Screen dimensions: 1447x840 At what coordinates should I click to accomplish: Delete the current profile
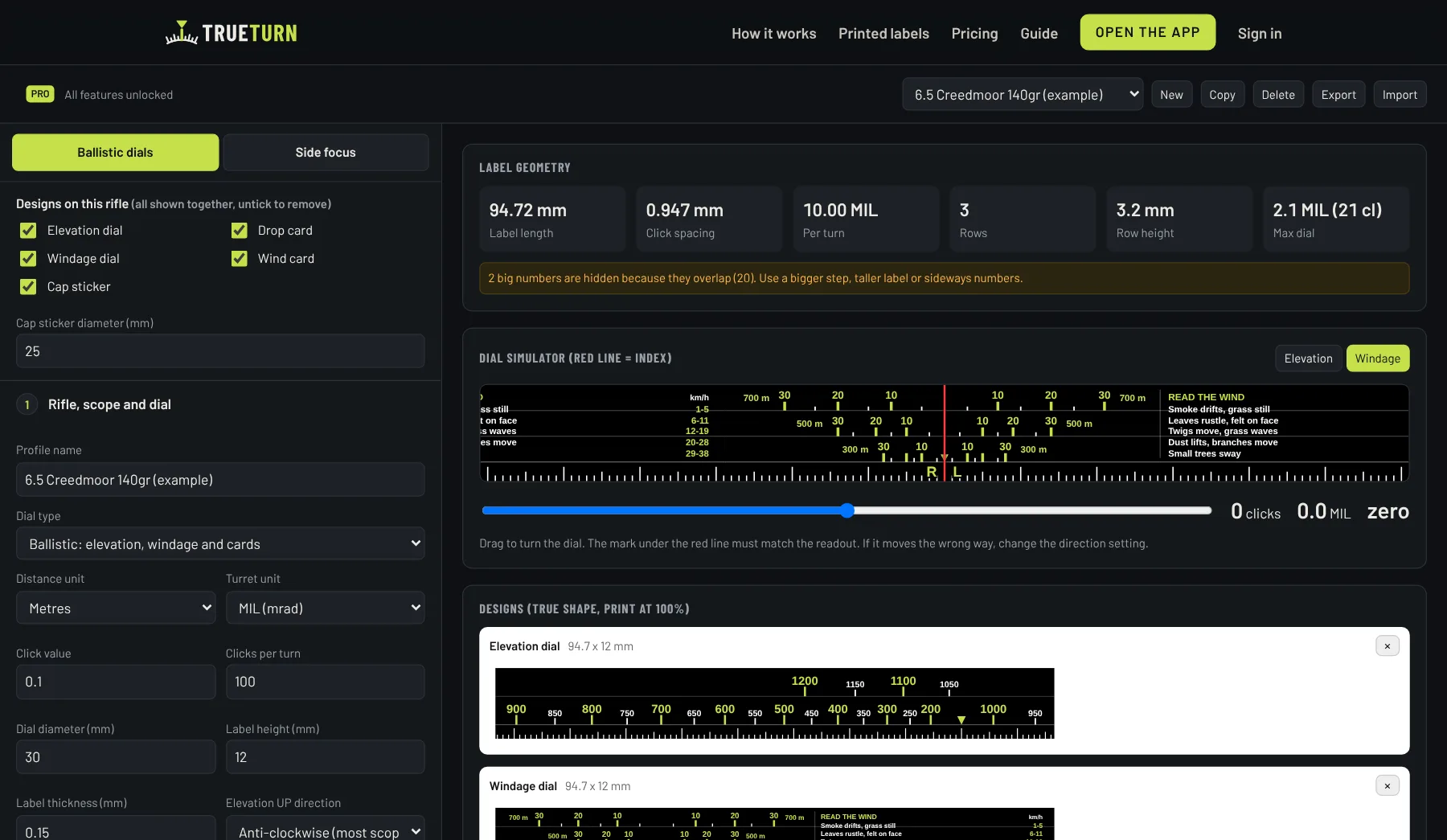point(1278,94)
